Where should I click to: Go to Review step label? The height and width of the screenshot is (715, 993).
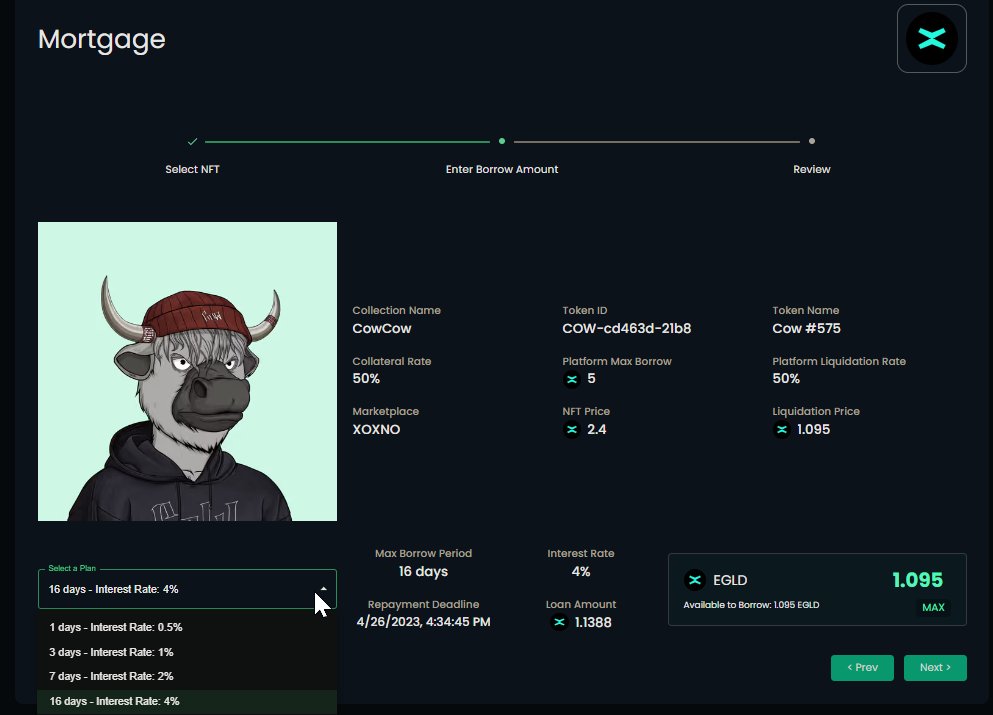(x=812, y=169)
